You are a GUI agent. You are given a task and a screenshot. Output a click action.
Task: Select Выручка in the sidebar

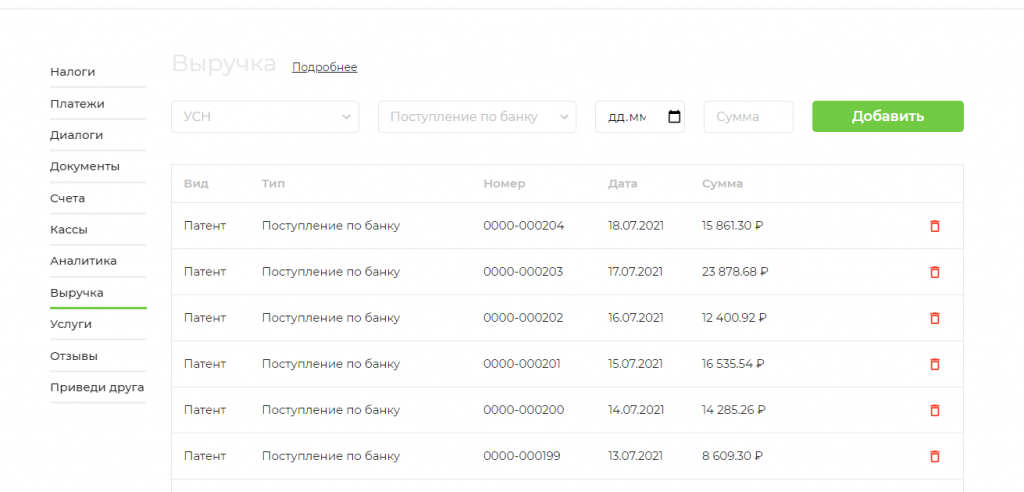77,293
